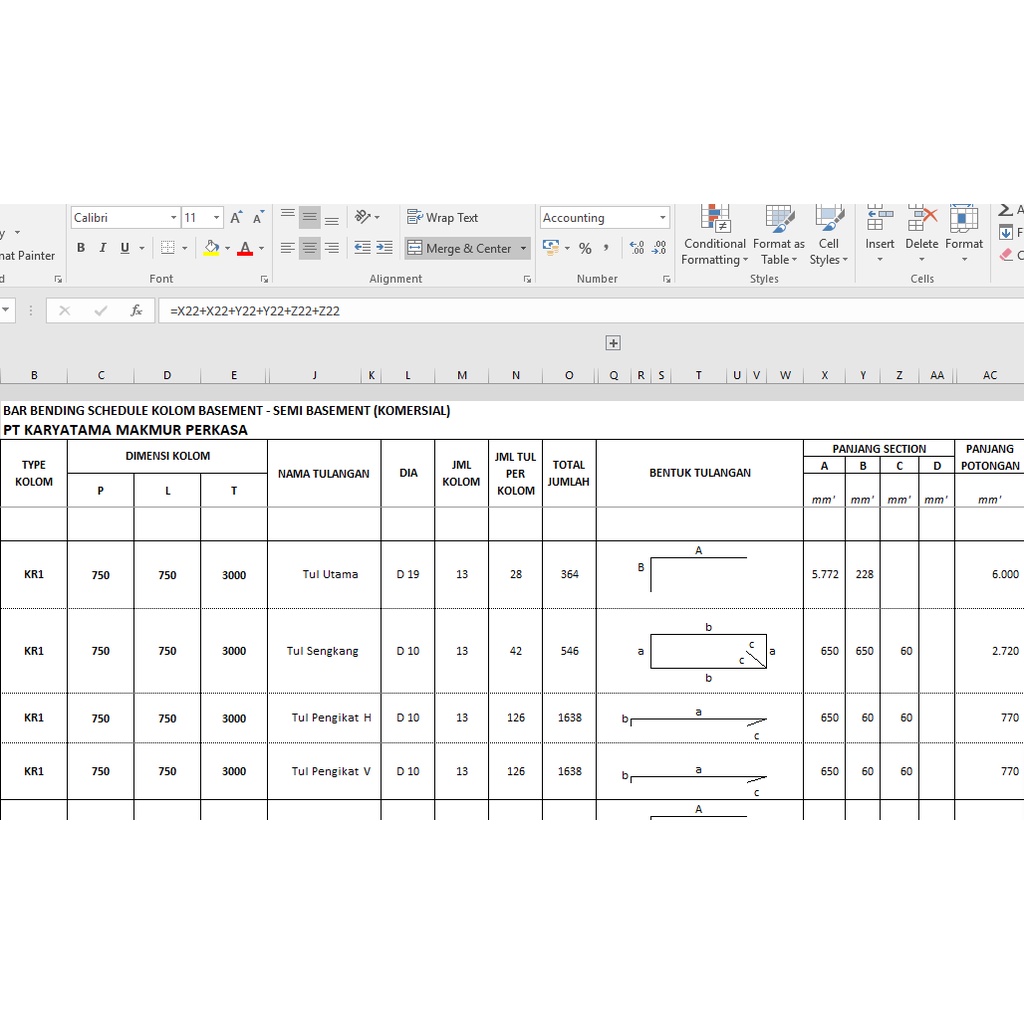Select cell with value 2.720

pyautogui.click(x=989, y=651)
